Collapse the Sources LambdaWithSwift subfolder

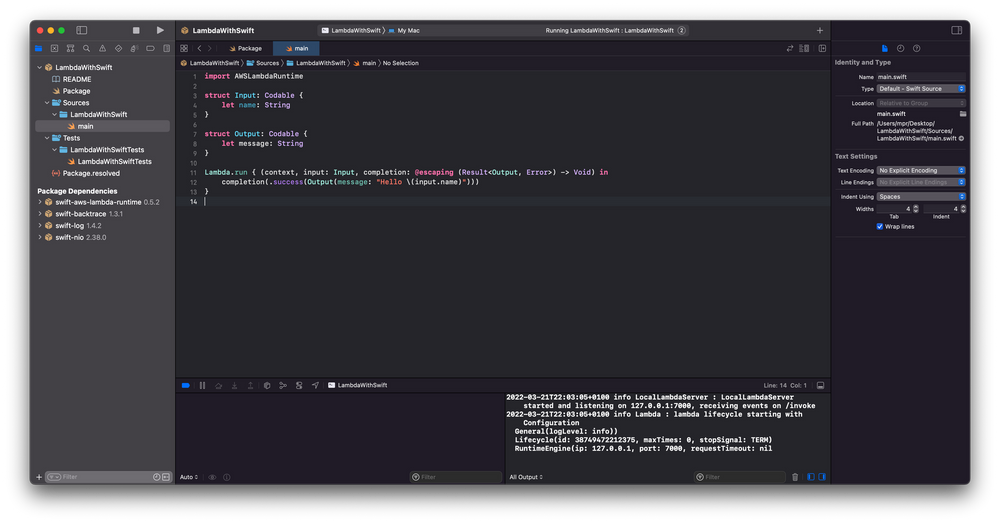coord(55,115)
